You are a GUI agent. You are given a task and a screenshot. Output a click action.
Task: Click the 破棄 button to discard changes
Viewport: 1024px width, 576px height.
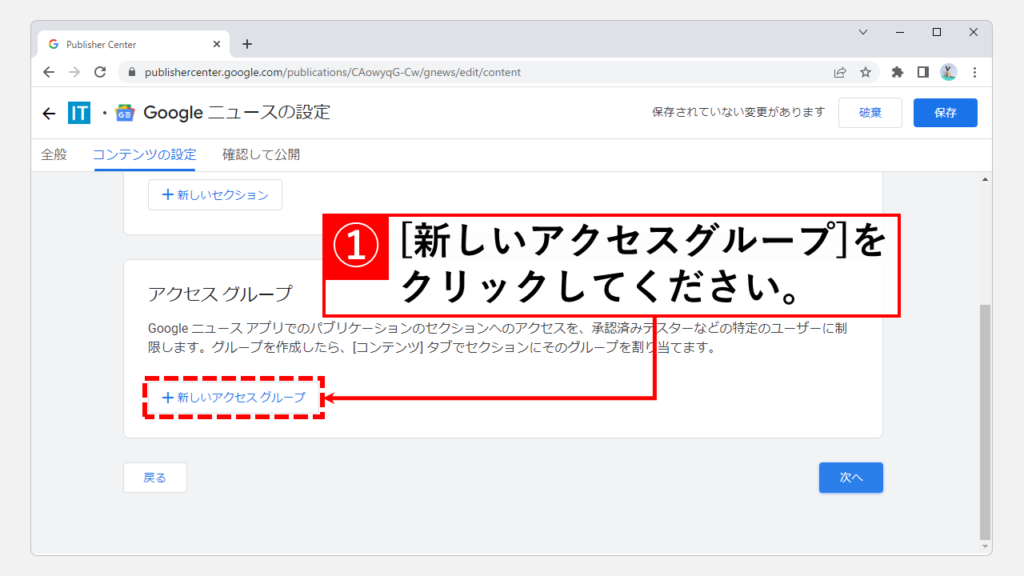click(x=870, y=113)
